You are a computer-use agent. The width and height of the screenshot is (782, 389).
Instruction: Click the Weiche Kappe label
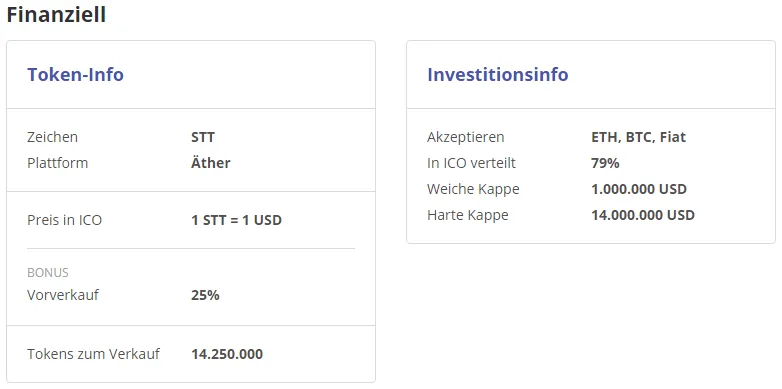(473, 190)
